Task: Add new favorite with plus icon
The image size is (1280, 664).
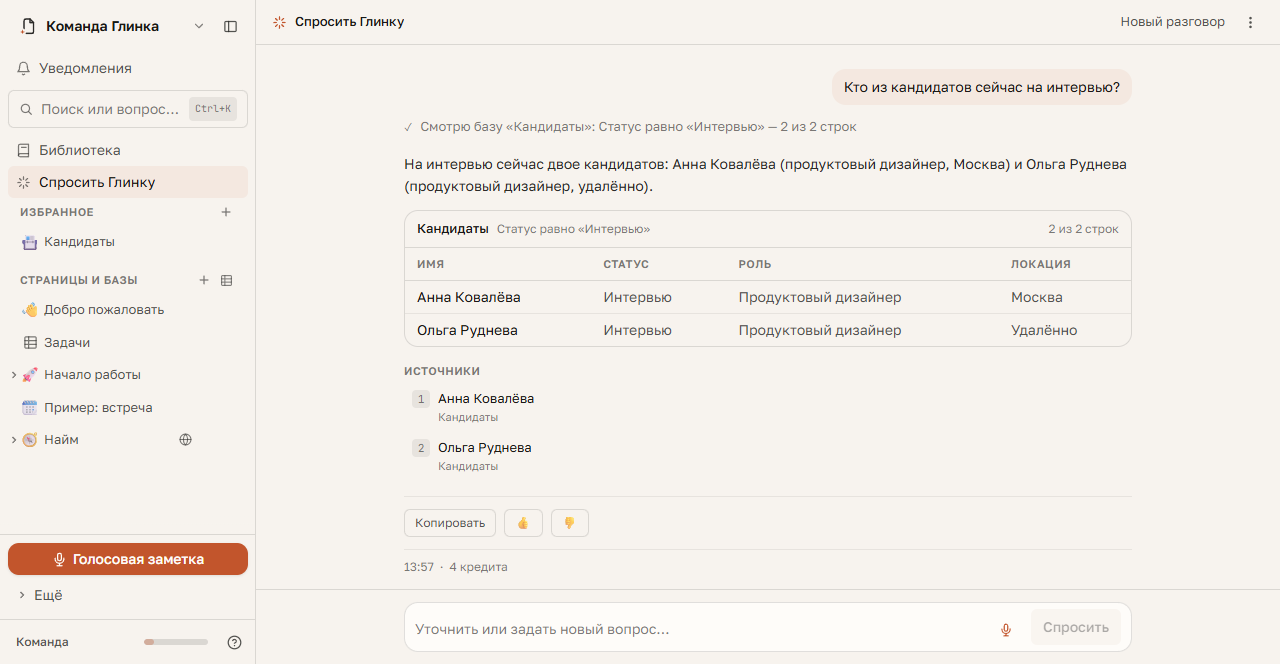Action: (x=226, y=212)
